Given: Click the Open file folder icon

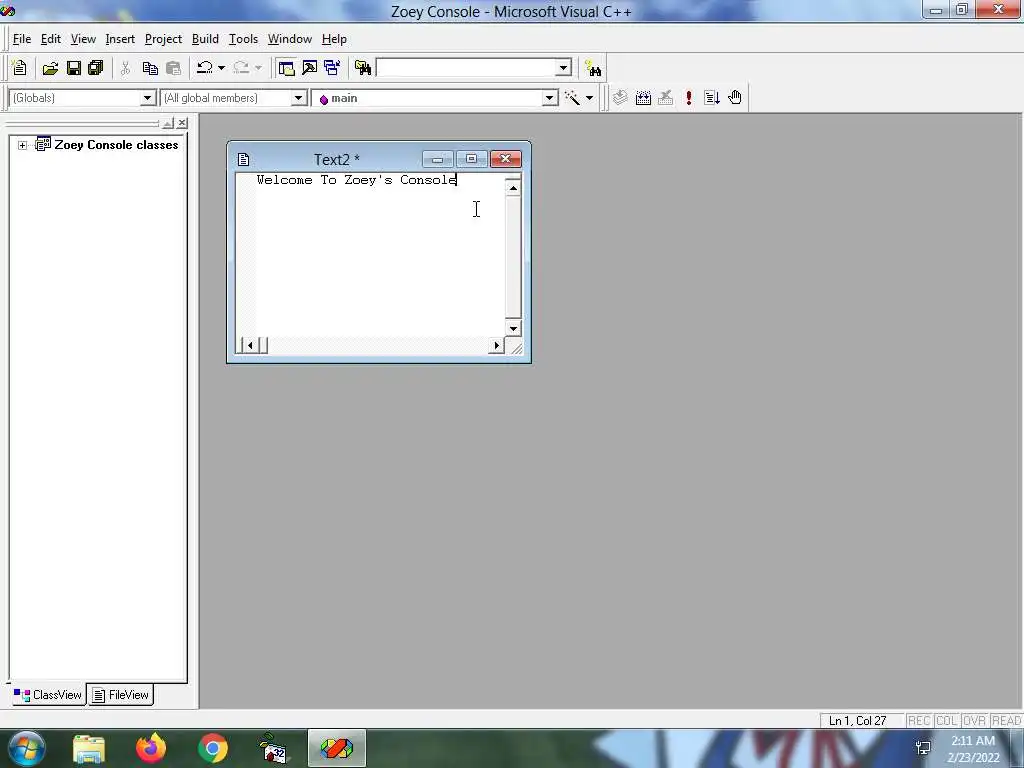Looking at the screenshot, I should (50, 68).
